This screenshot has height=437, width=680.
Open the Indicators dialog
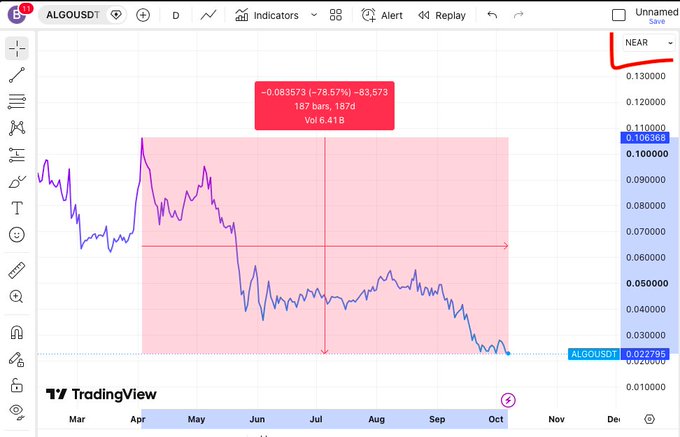pyautogui.click(x=267, y=15)
